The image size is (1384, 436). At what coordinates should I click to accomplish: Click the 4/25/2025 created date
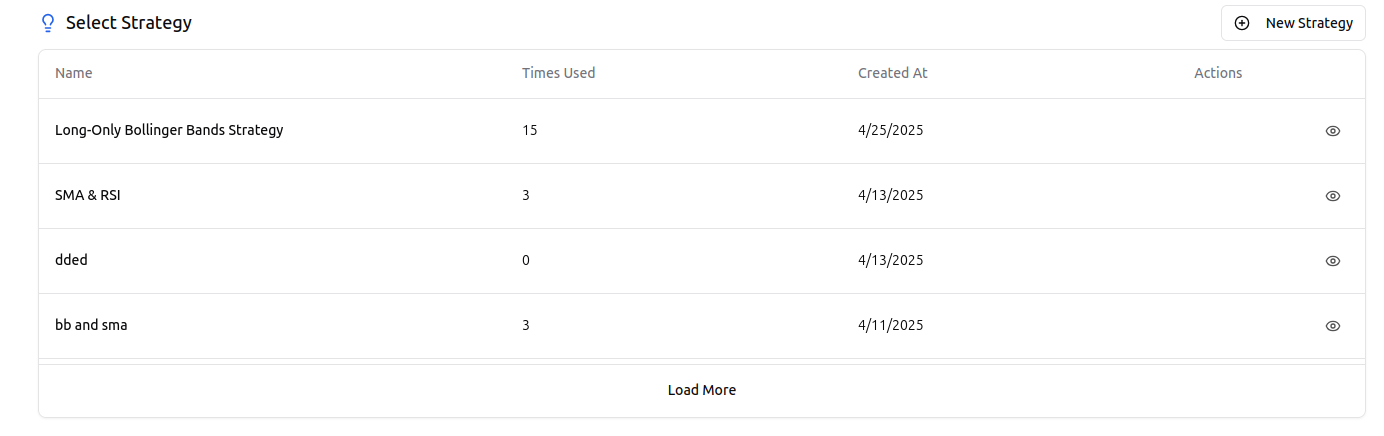pos(891,130)
